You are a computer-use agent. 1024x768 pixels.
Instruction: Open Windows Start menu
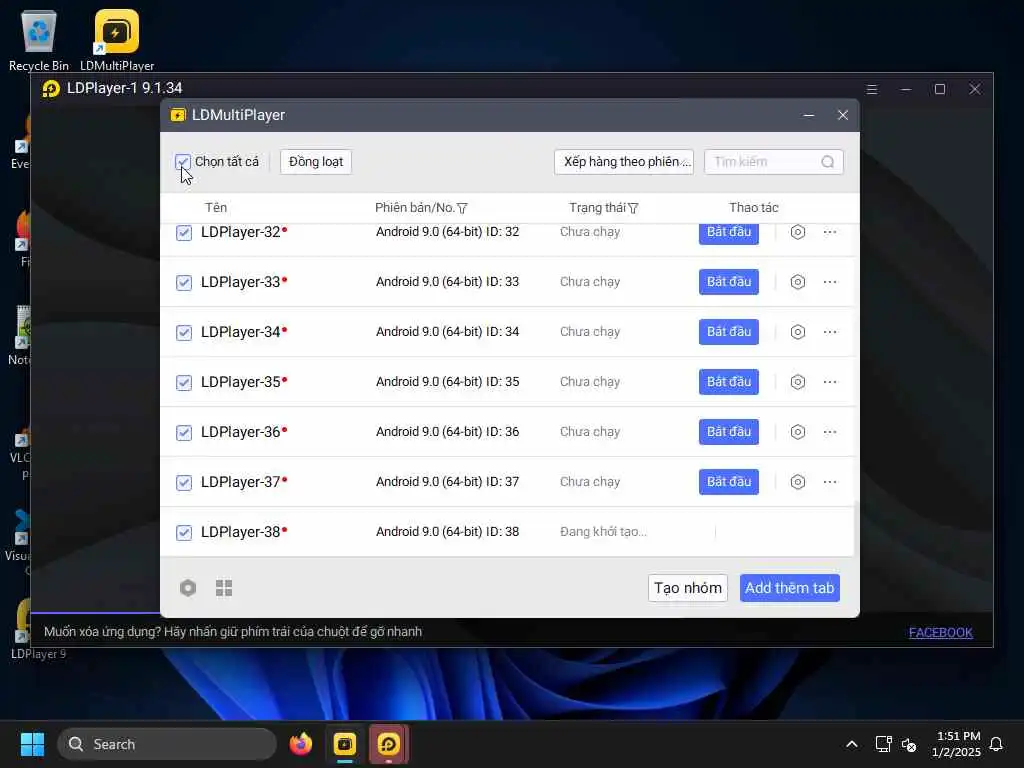[32, 744]
